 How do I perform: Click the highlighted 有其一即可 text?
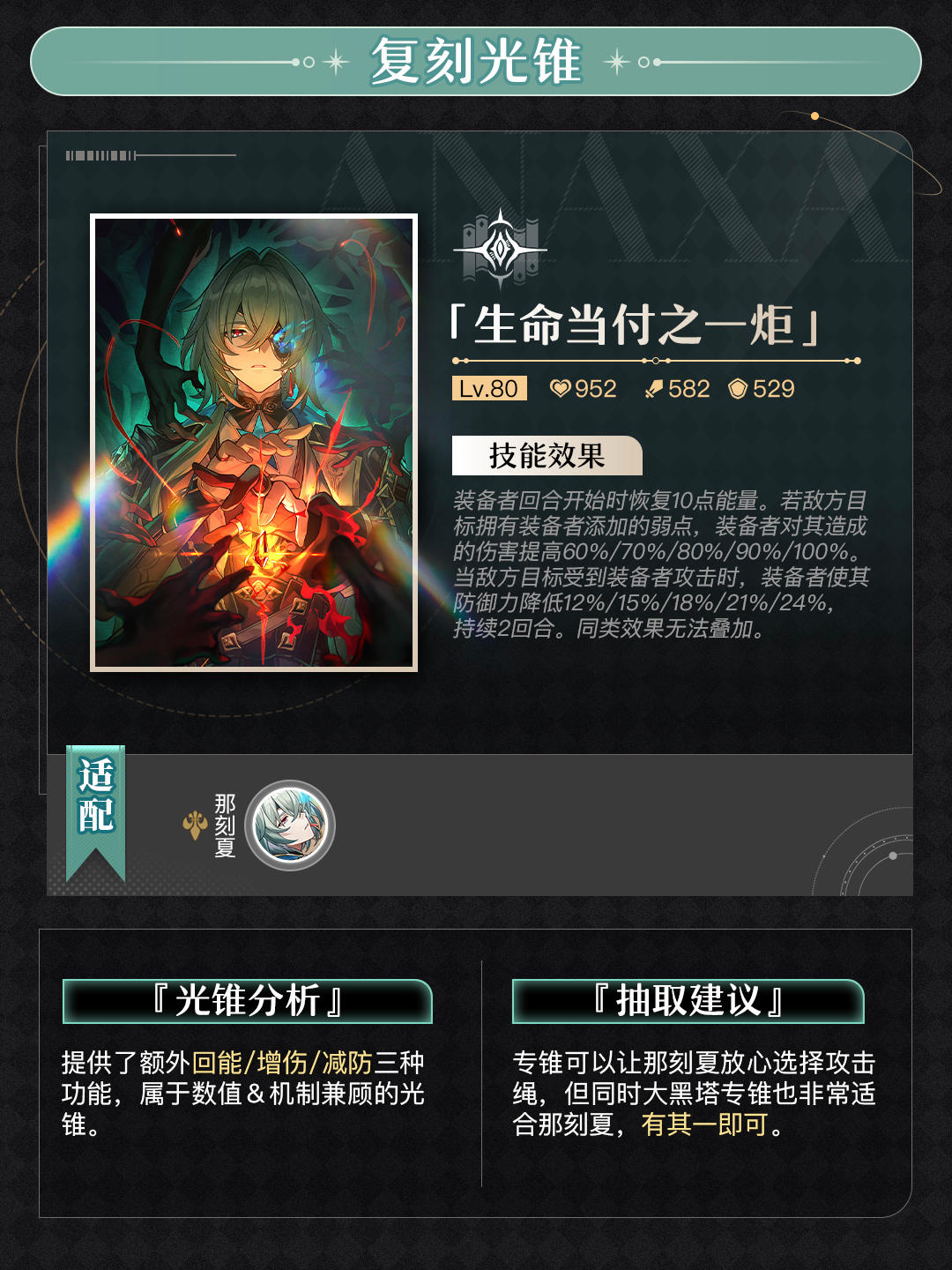pos(705,1124)
